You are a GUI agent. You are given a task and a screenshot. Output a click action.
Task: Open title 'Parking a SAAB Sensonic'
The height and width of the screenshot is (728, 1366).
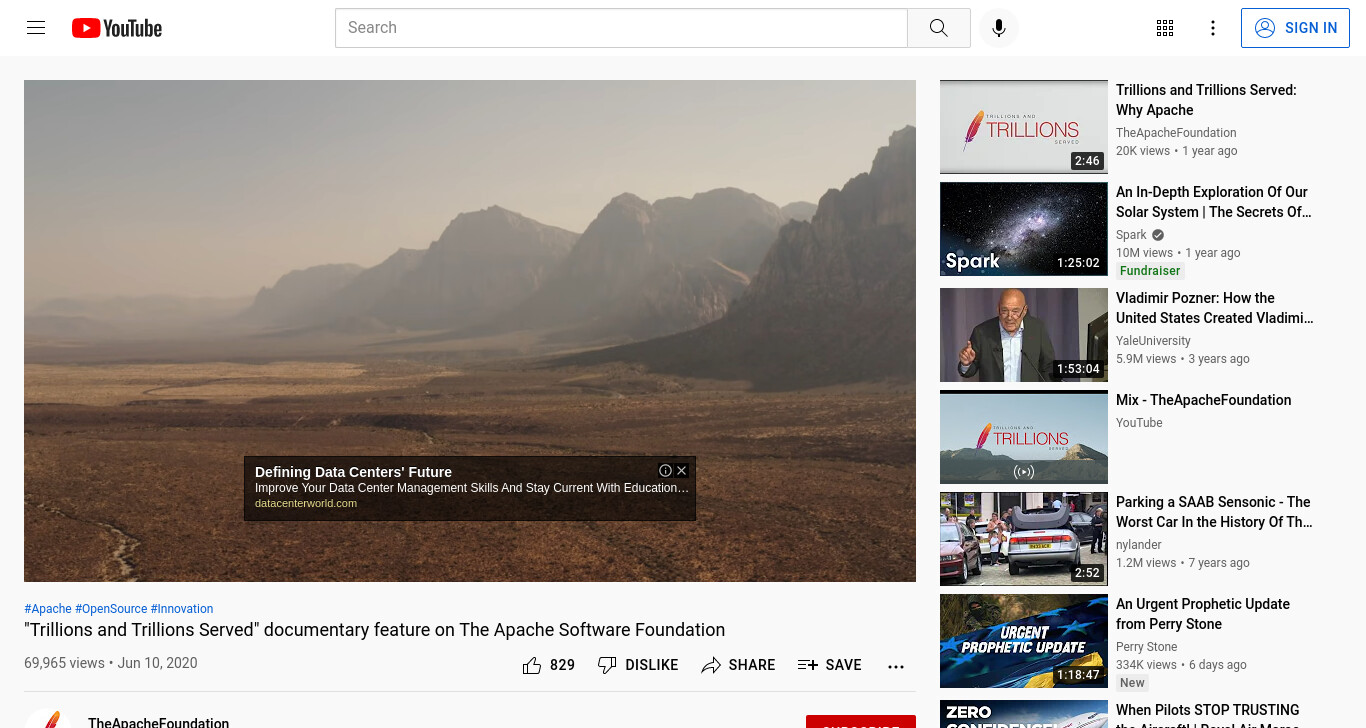1213,512
